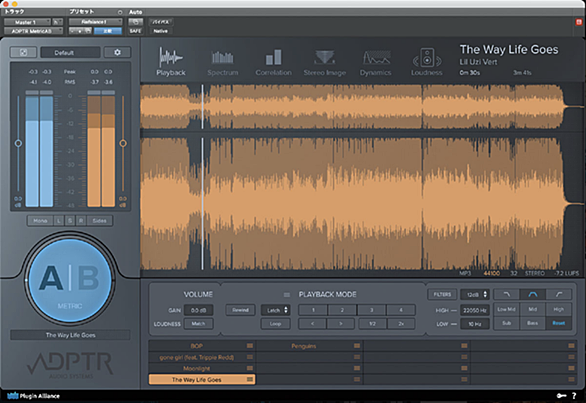The height and width of the screenshot is (403, 586).
Task: Open the Correlation meter view
Action: coord(274,63)
